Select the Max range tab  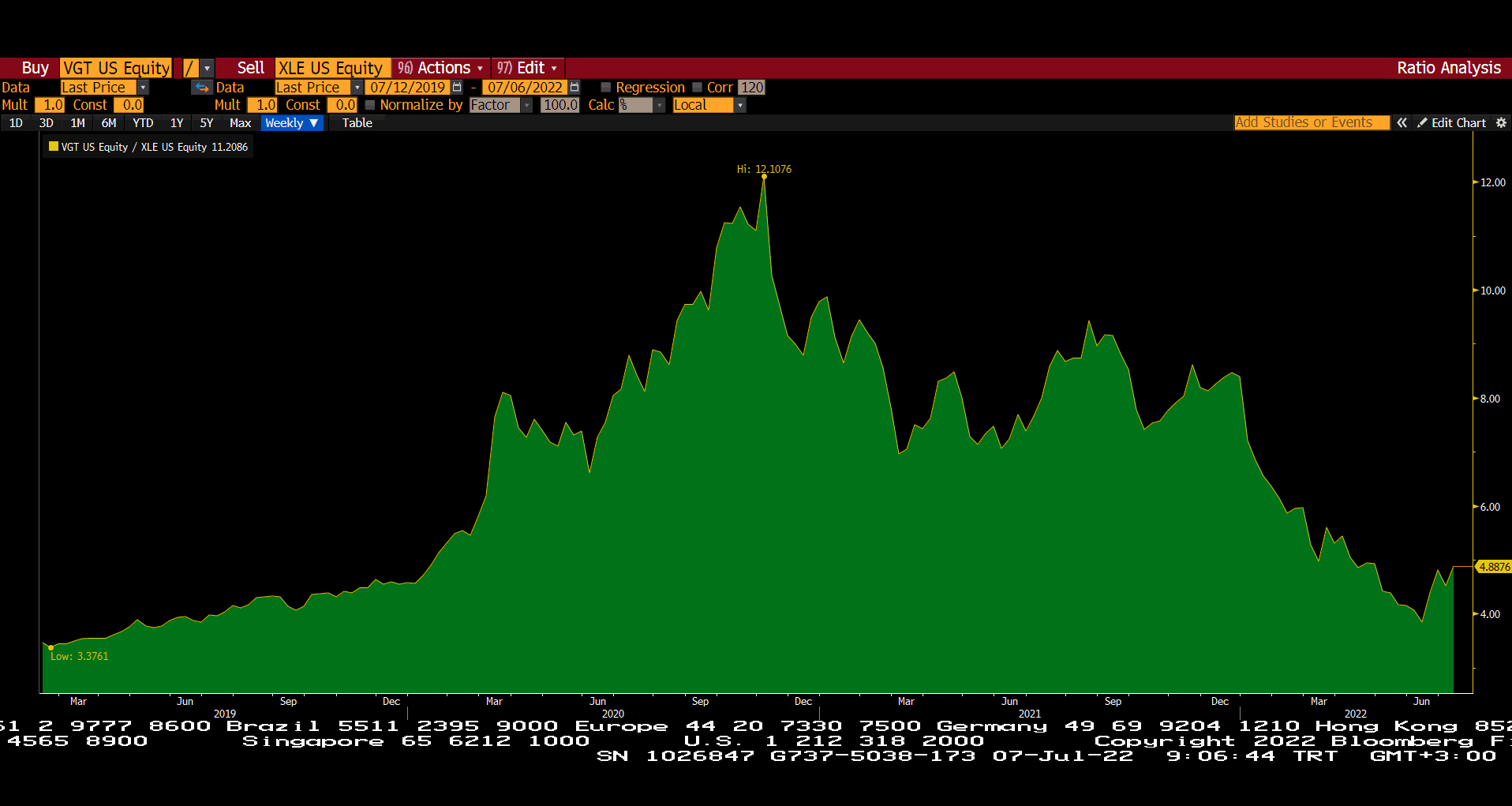240,122
